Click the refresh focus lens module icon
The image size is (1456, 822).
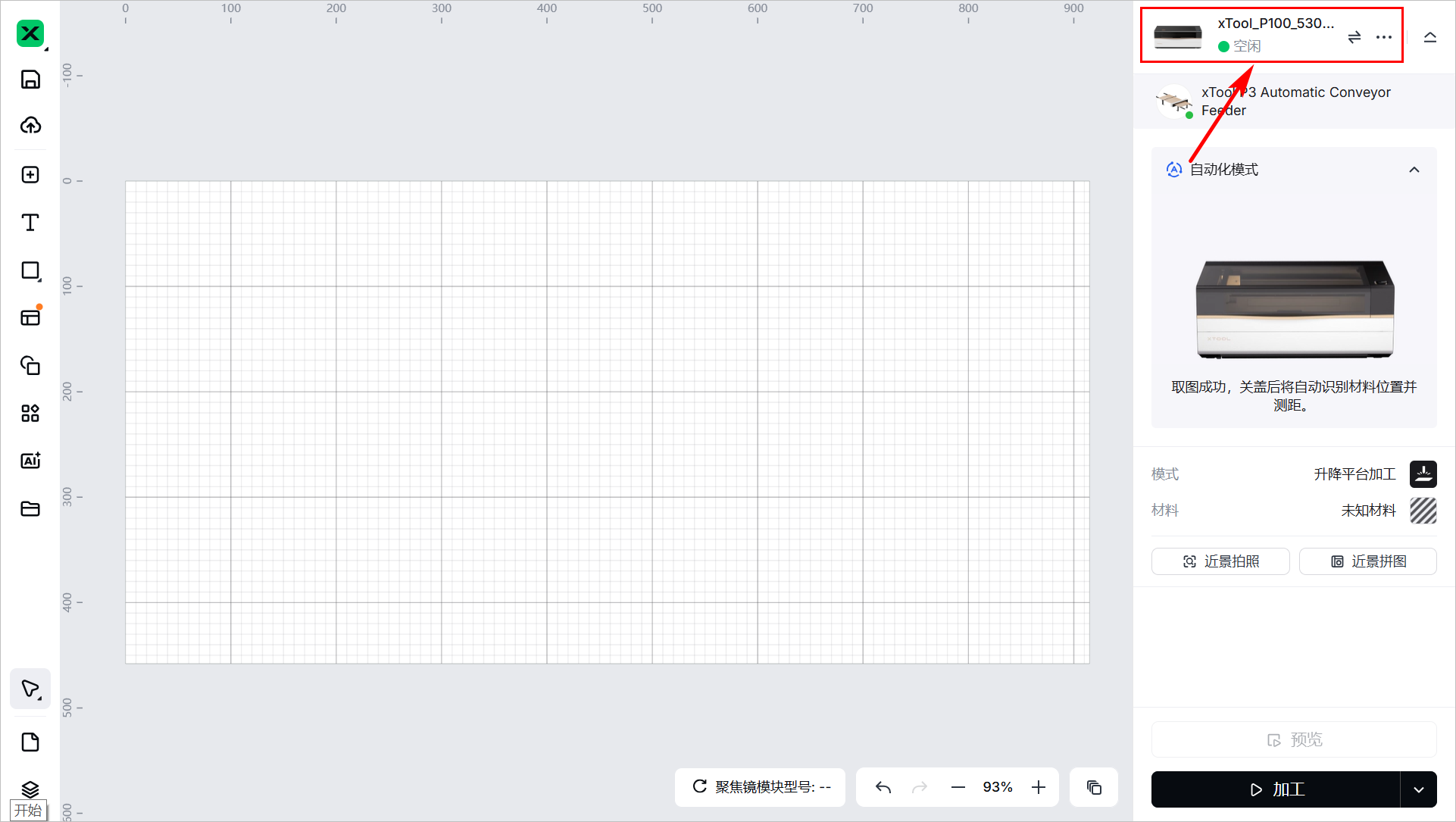click(700, 786)
